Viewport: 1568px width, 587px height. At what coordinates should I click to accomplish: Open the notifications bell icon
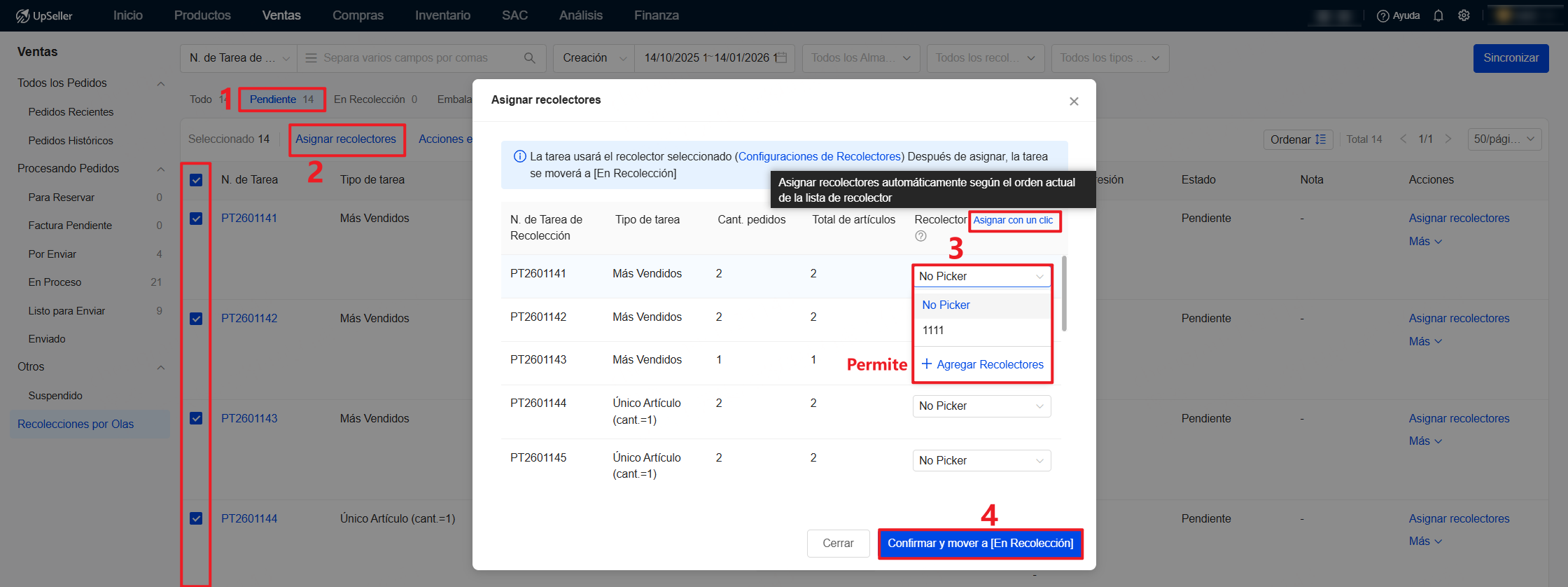(x=1438, y=15)
